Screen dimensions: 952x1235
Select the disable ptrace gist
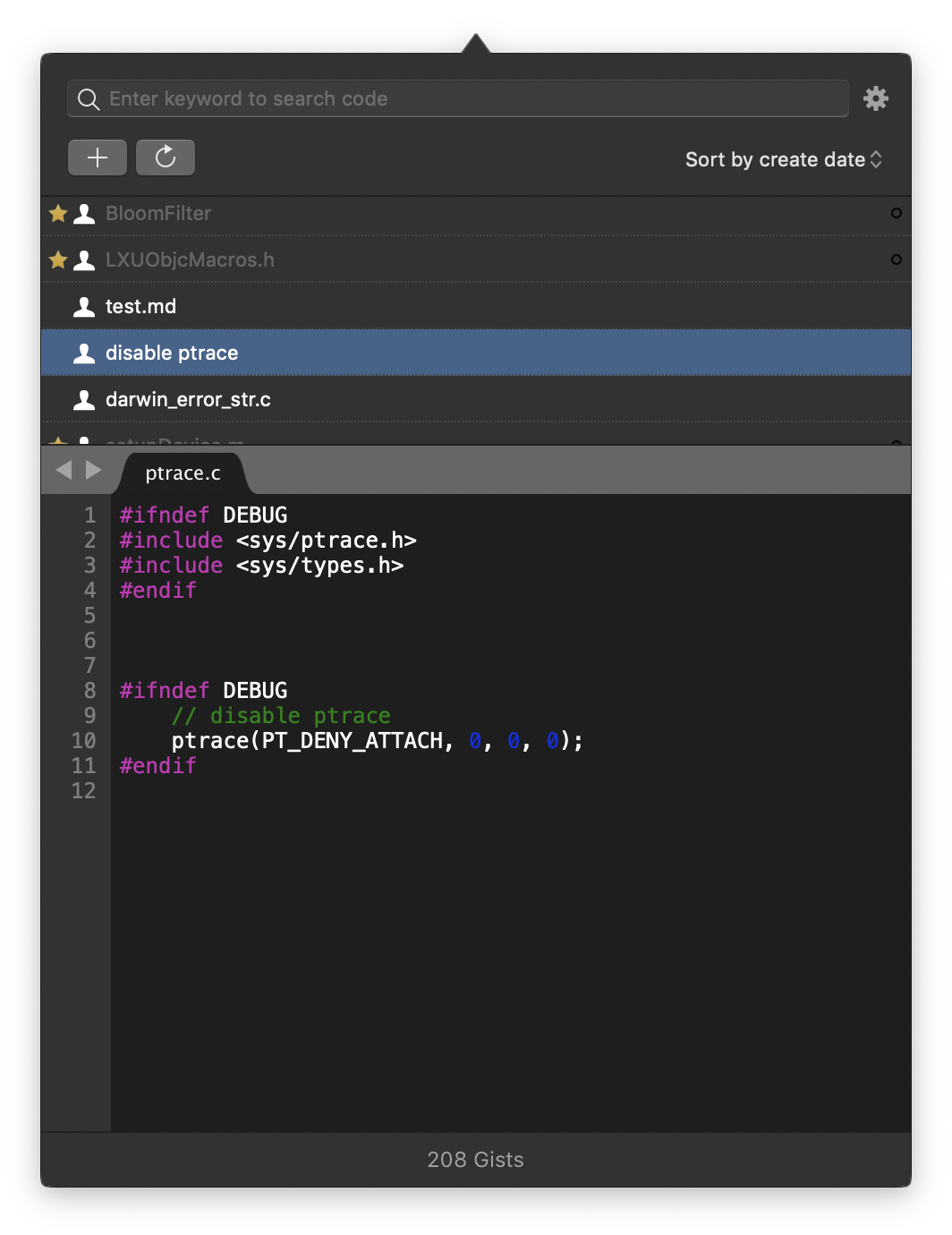point(172,353)
